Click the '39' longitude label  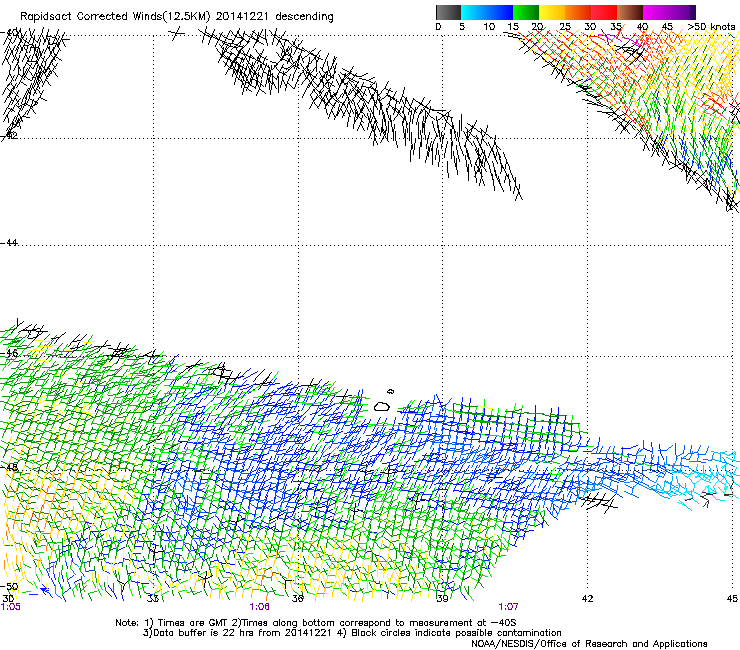[442, 599]
